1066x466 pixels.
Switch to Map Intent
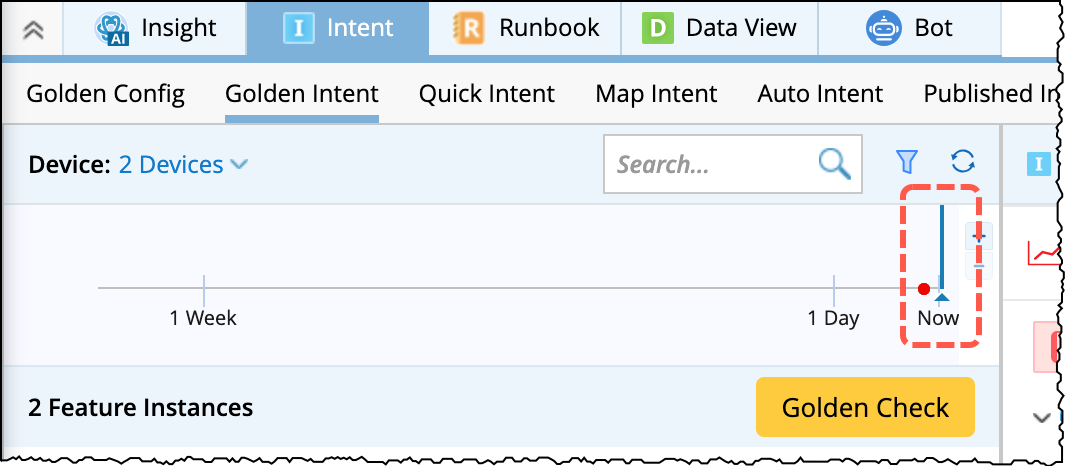(x=656, y=94)
